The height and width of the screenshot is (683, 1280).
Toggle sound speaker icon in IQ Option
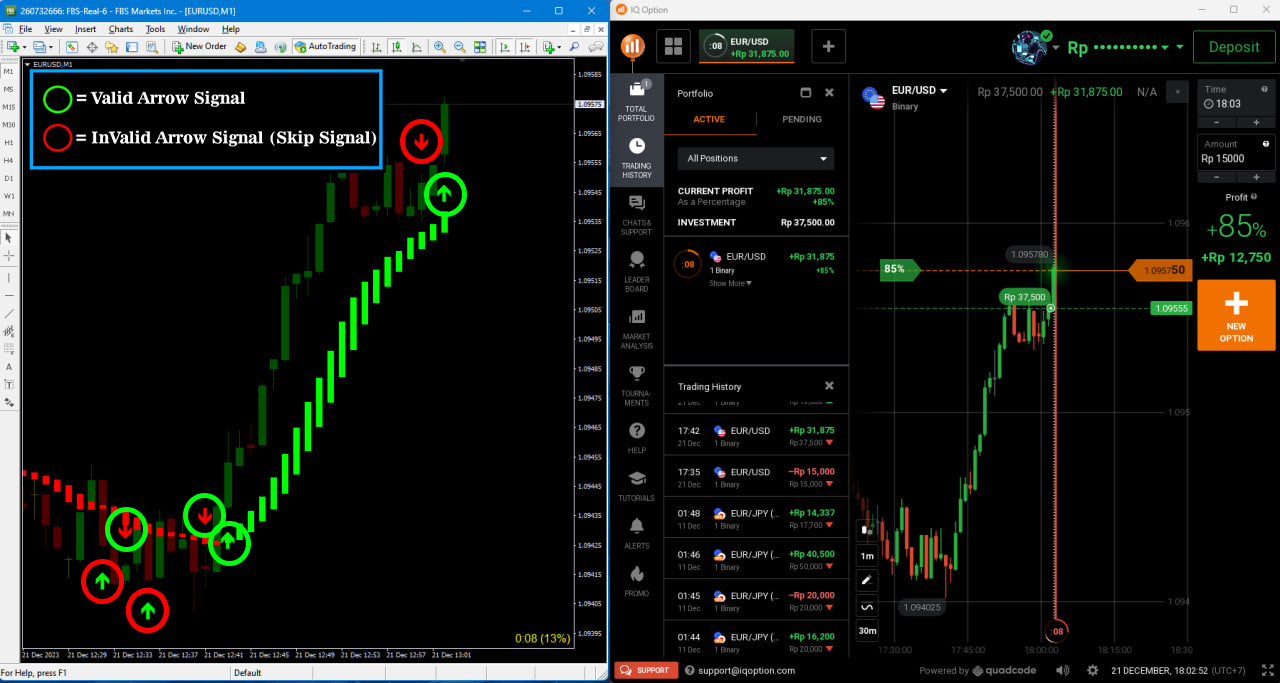[x=1063, y=670]
